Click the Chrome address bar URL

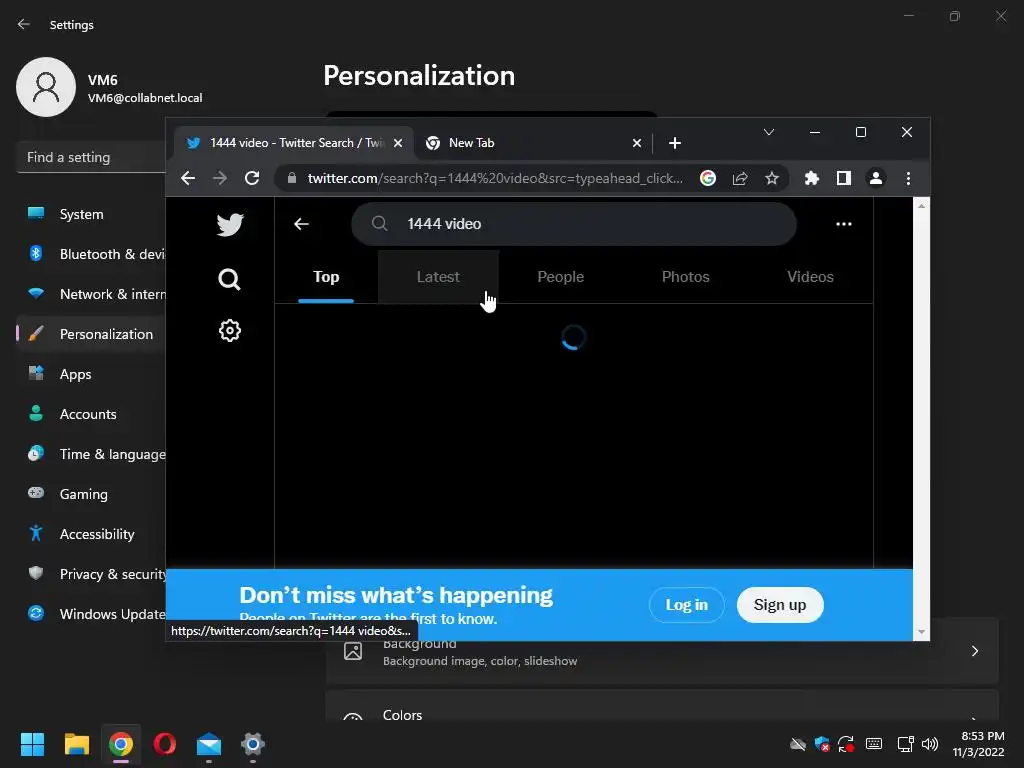(x=495, y=178)
